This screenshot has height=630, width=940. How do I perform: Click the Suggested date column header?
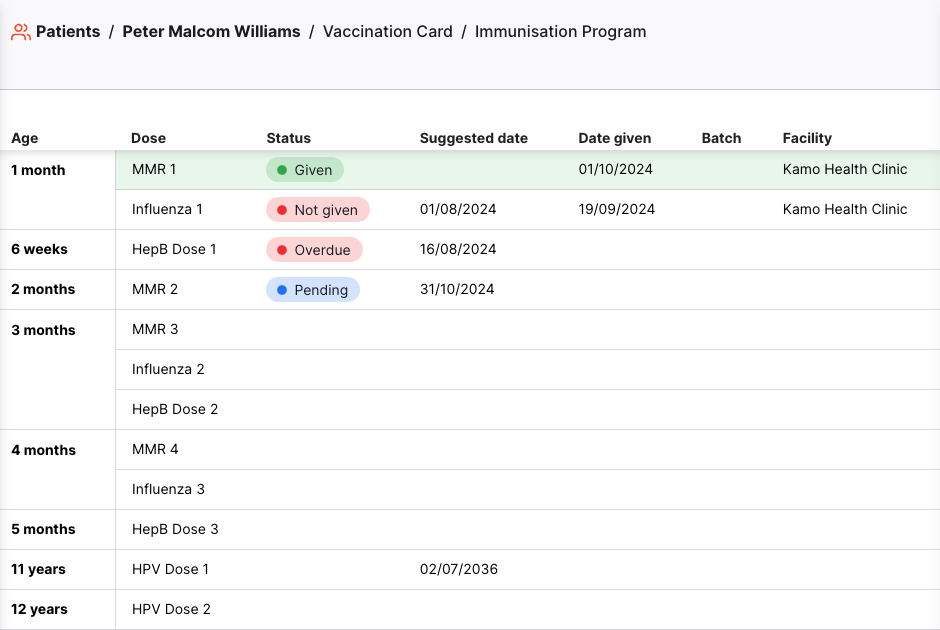pyautogui.click(x=473, y=138)
